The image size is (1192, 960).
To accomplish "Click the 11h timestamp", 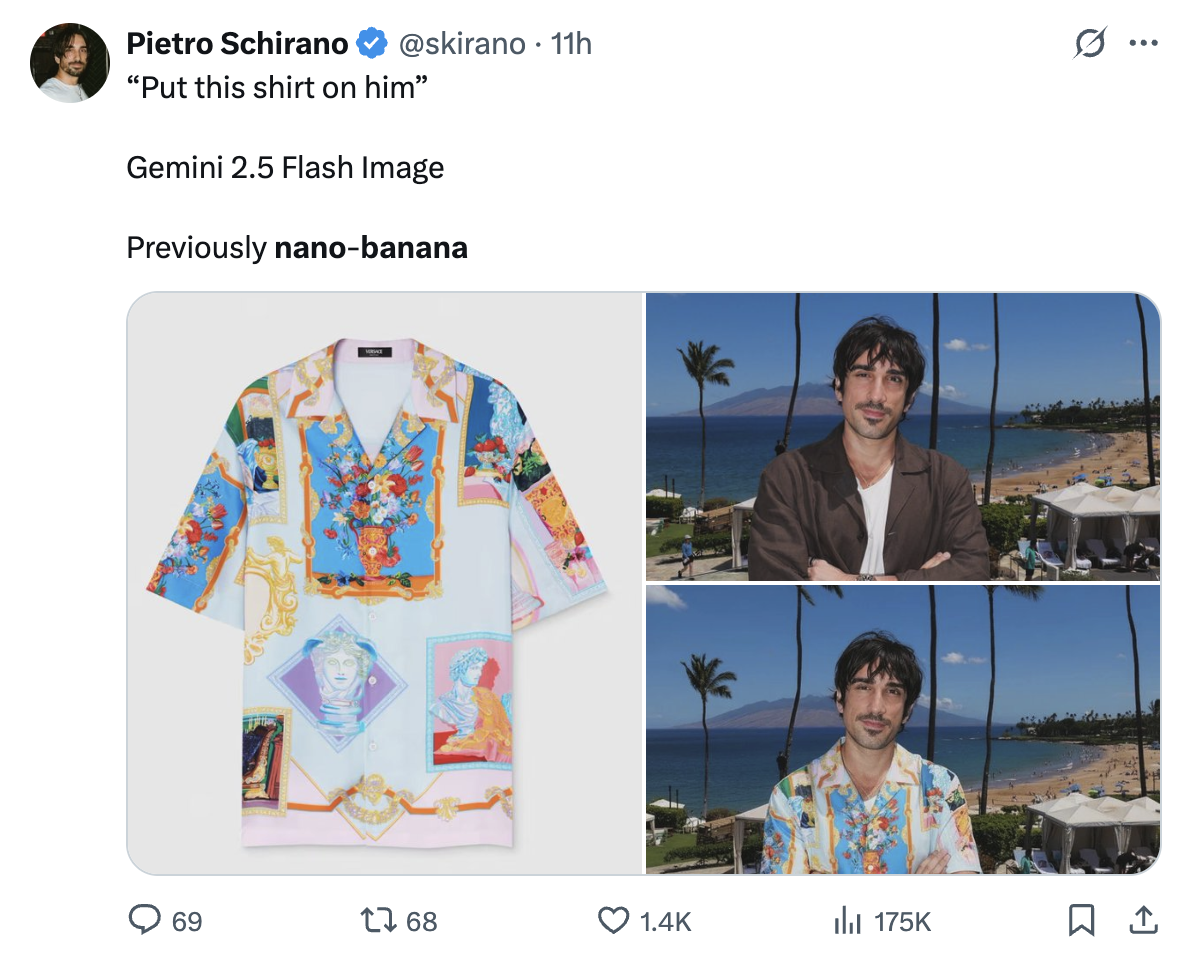I will pos(571,44).
